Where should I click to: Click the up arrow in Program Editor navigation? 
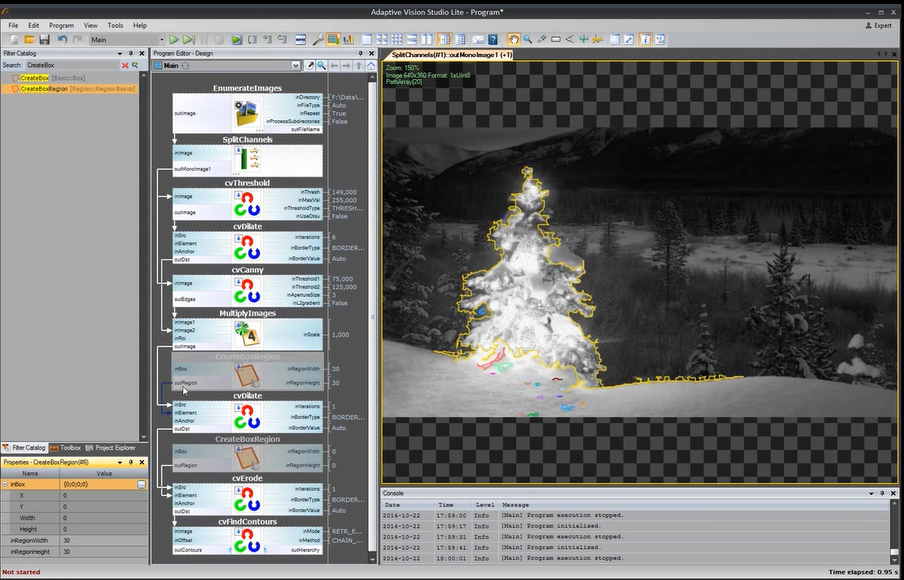click(x=359, y=66)
